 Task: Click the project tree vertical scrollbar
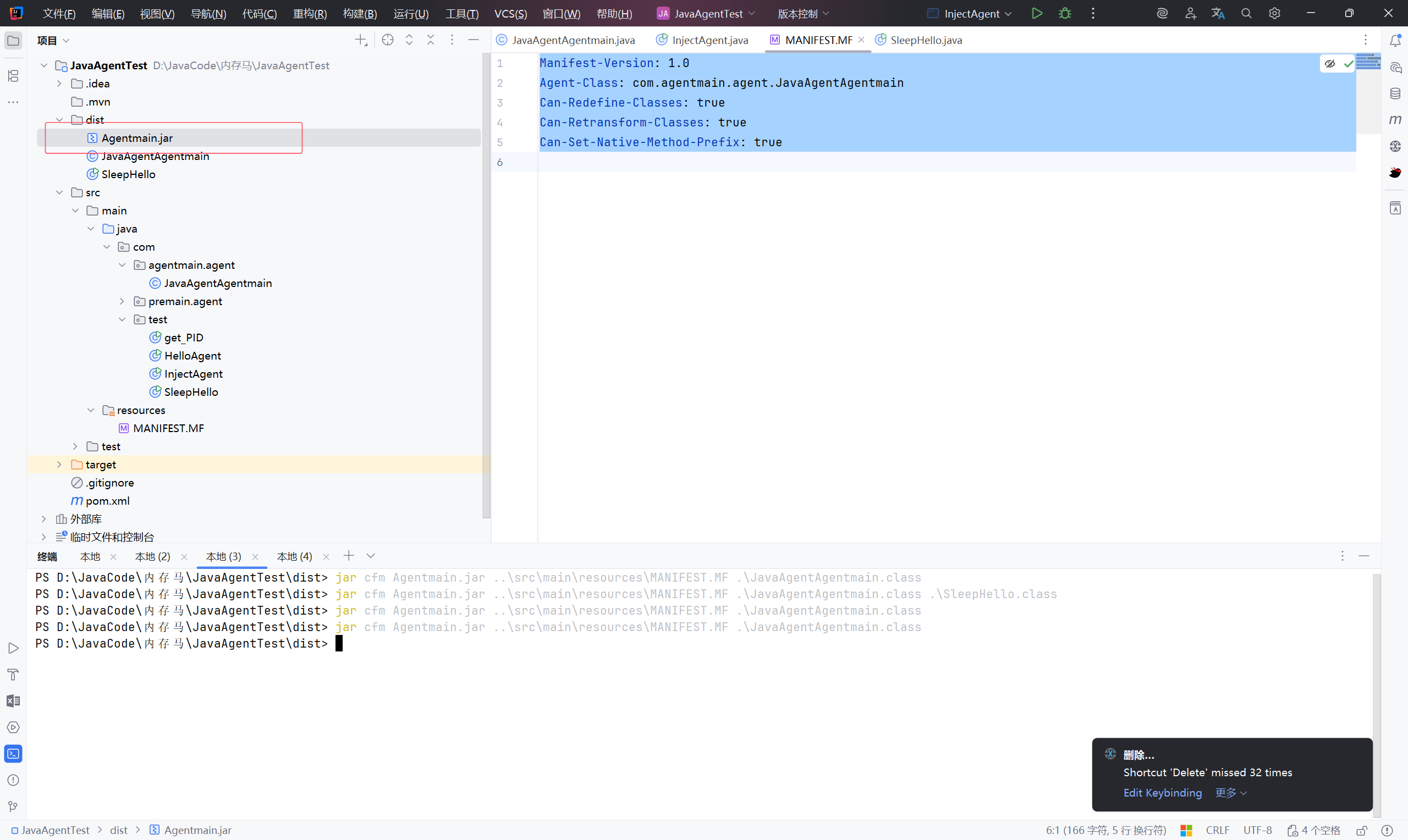click(486, 283)
